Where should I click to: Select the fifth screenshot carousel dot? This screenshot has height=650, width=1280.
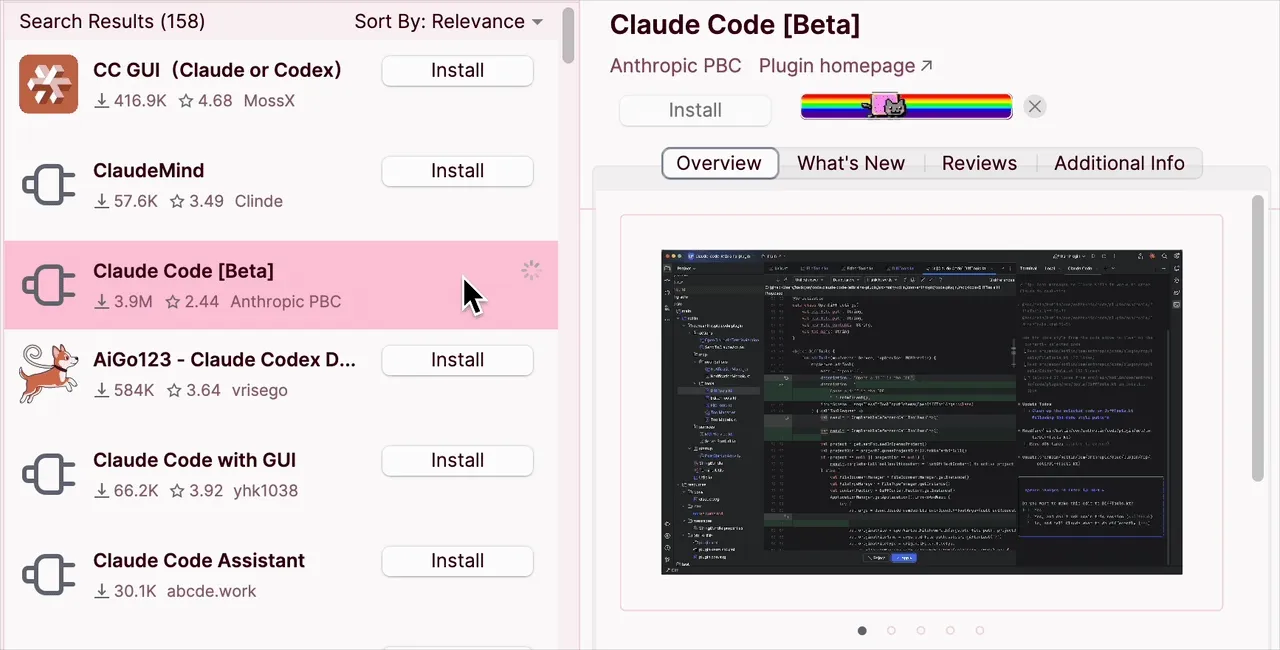point(980,630)
